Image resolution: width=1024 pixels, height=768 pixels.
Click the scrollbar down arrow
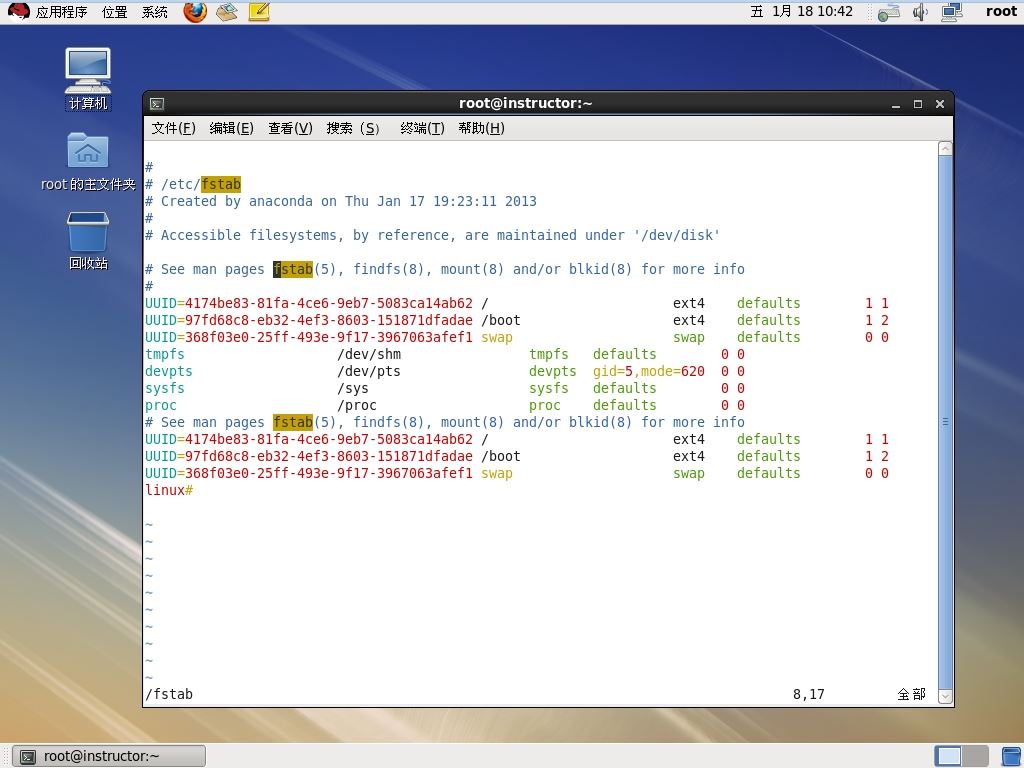[x=945, y=696]
